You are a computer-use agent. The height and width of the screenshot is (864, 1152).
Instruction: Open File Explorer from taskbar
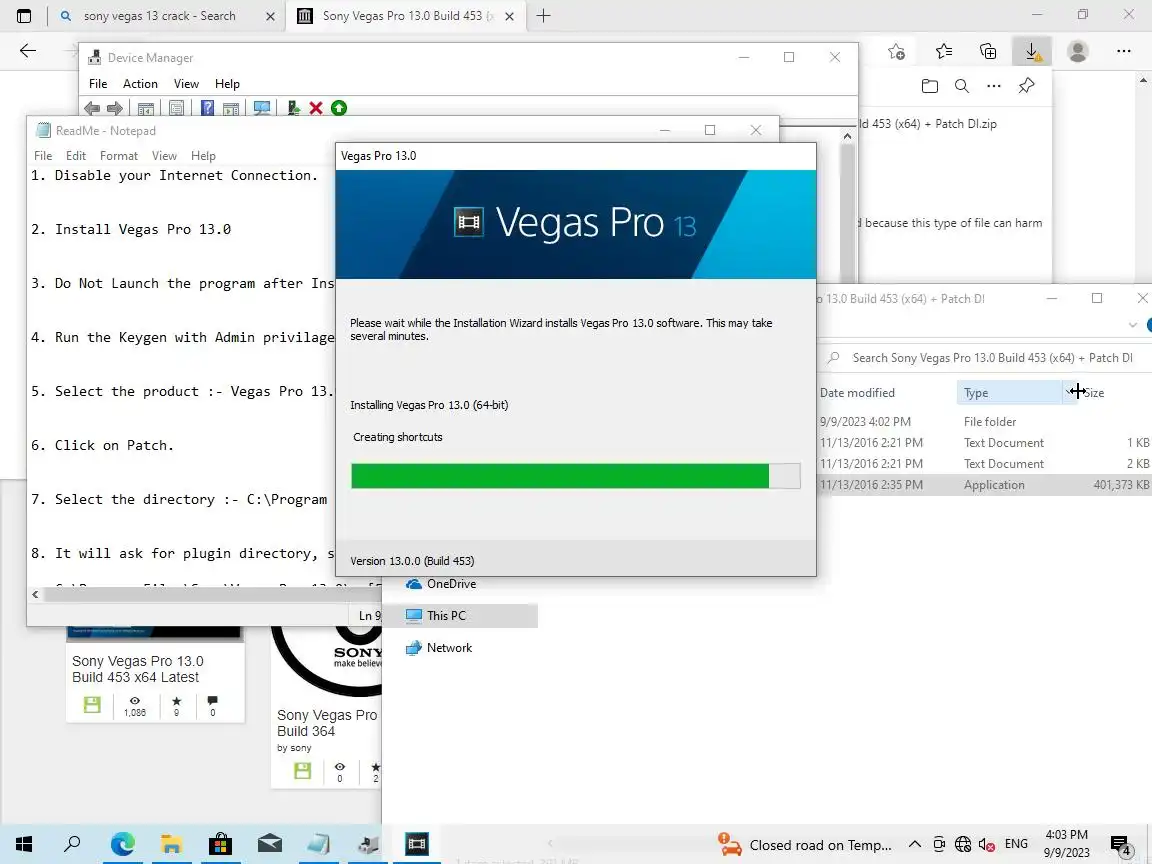tap(171, 844)
